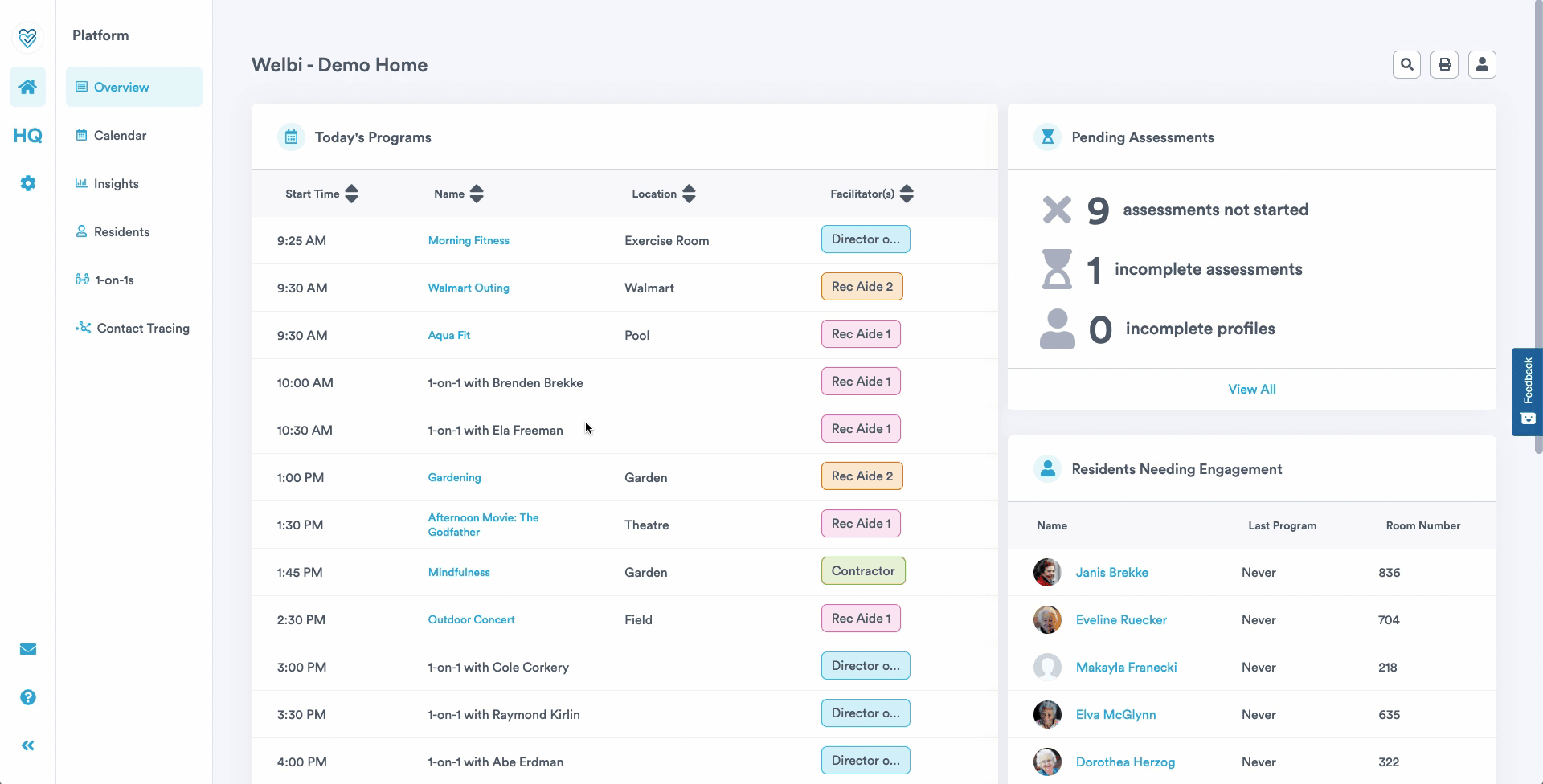This screenshot has width=1543, height=784.
Task: Click Rec Aide 1 tag on Outdoor Concert
Action: click(861, 619)
